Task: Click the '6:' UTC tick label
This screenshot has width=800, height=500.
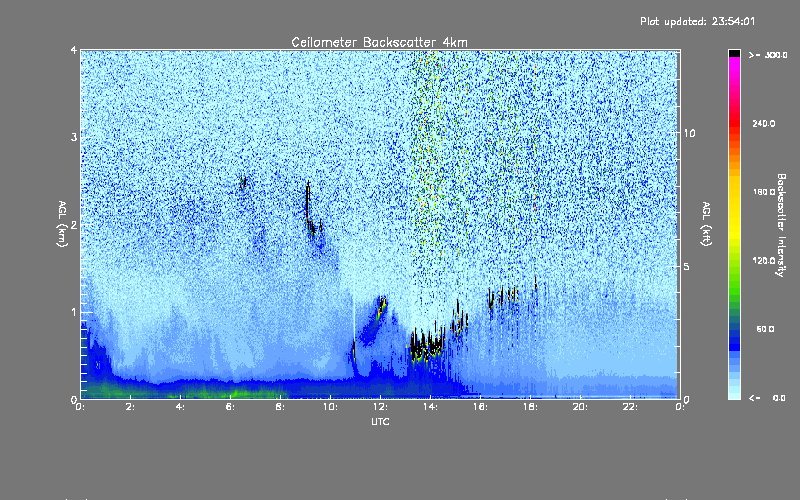Action: [x=231, y=407]
